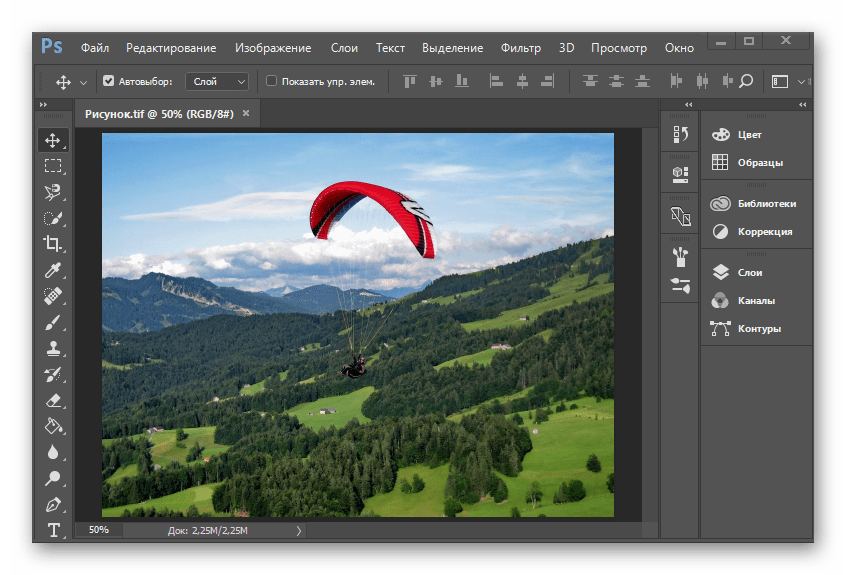Open the 3D menu

click(x=566, y=48)
